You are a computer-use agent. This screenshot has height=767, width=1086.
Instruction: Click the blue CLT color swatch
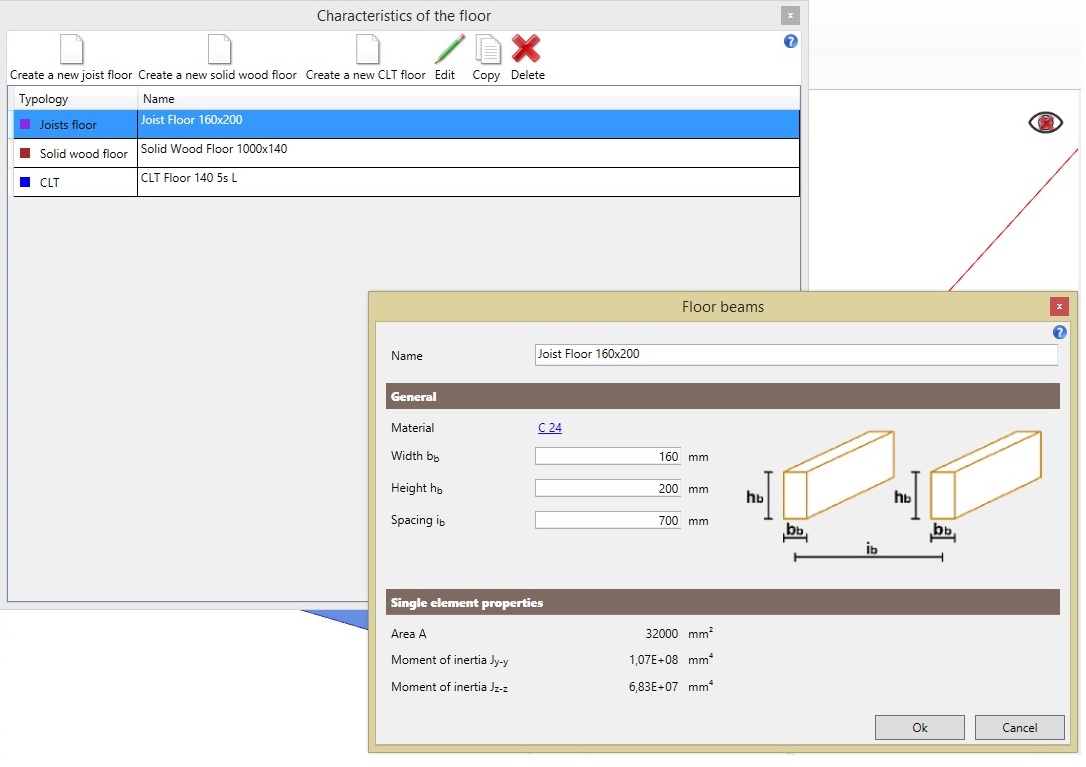(x=25, y=182)
